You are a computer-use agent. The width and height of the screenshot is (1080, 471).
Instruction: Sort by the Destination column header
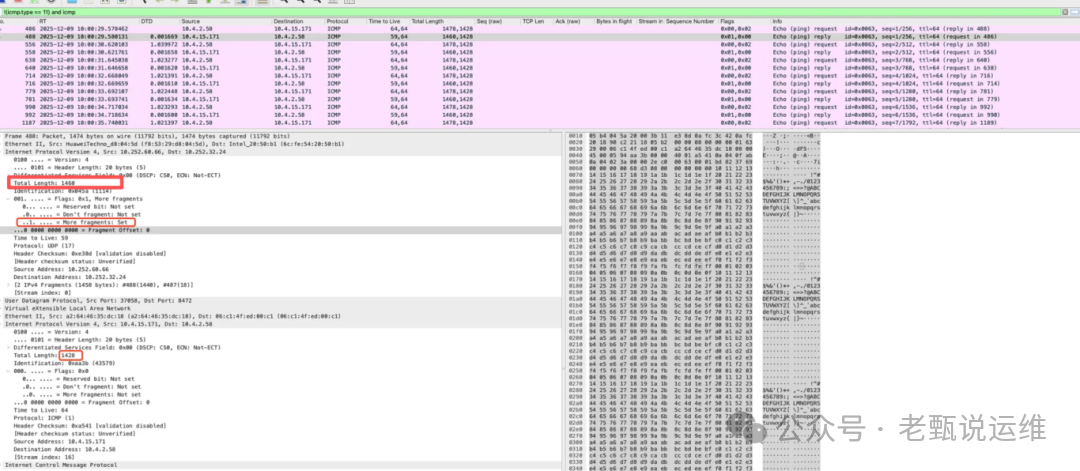point(299,21)
